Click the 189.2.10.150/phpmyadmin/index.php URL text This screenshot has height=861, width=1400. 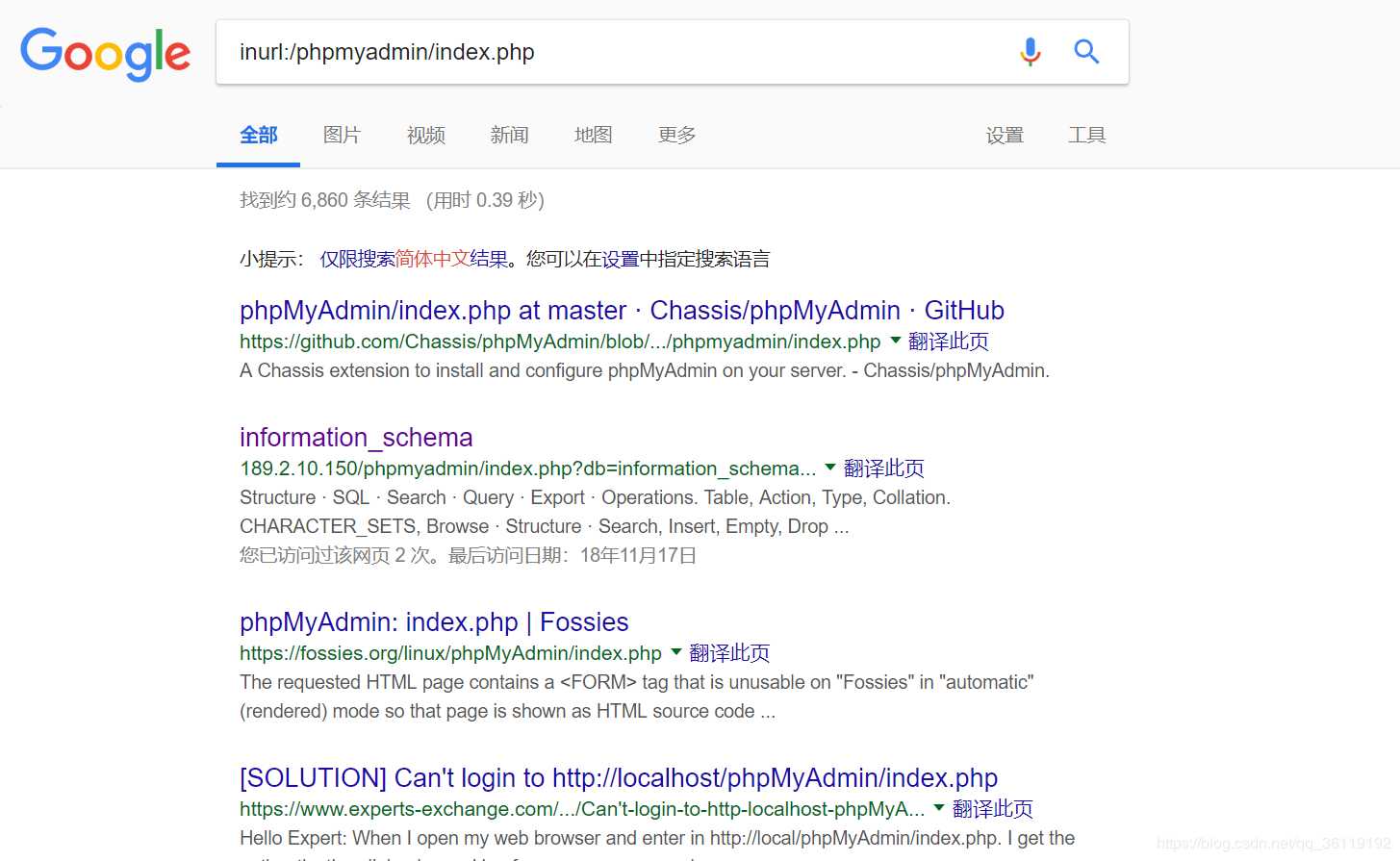point(527,468)
